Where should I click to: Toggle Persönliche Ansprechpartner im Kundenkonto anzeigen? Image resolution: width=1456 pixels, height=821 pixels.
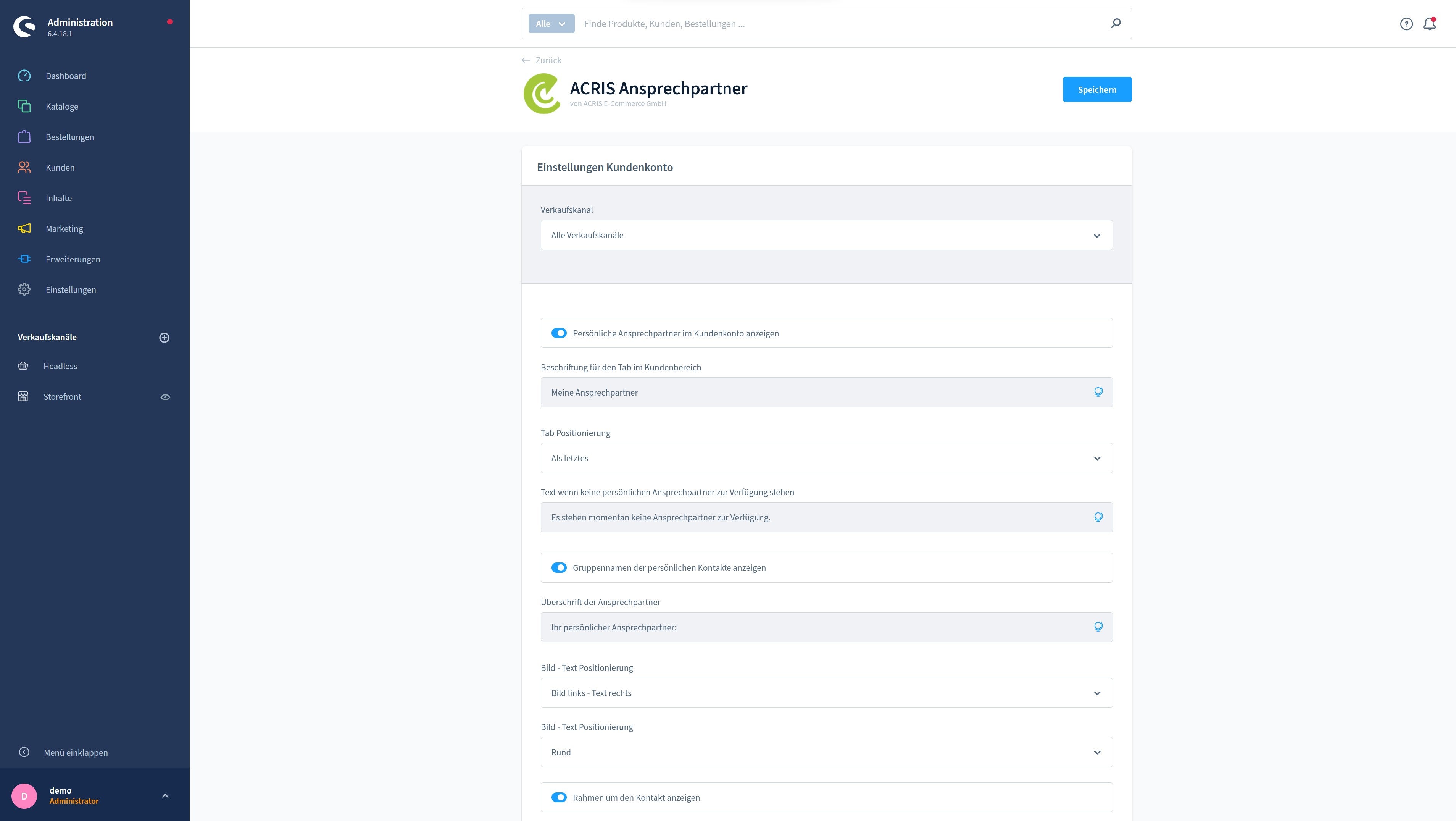tap(559, 333)
